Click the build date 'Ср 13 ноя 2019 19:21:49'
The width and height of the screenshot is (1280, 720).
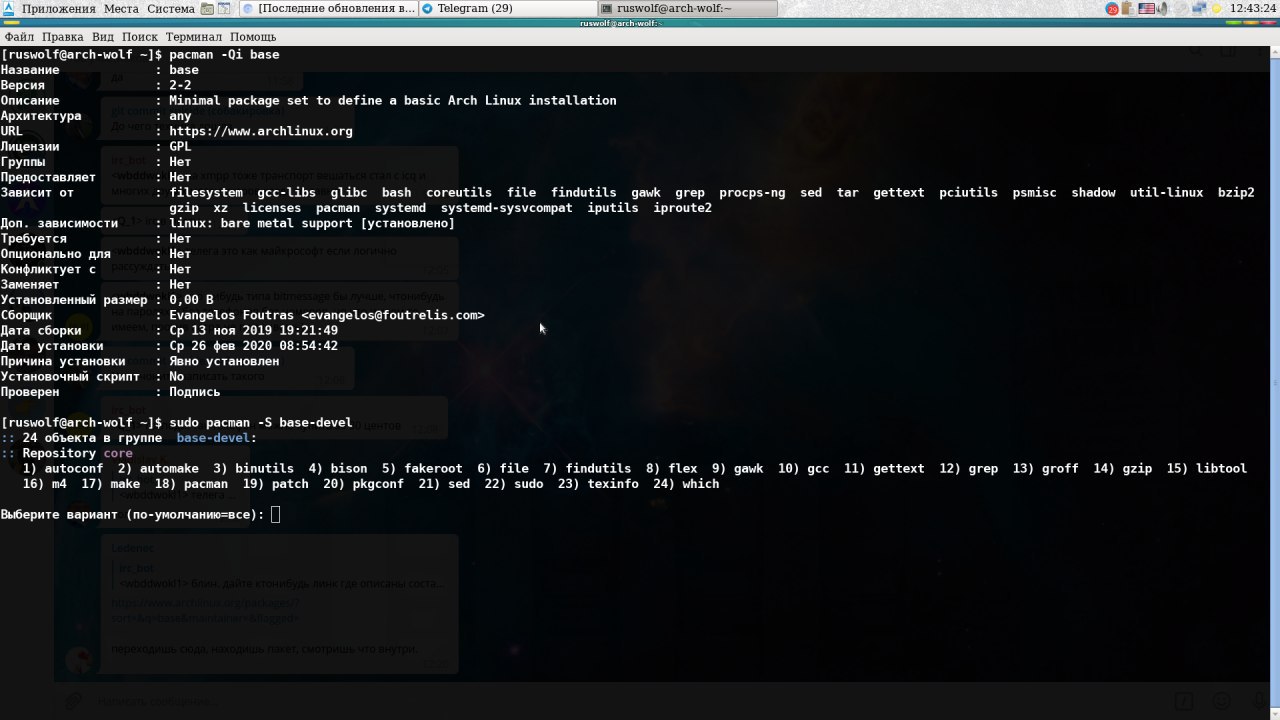coord(253,331)
